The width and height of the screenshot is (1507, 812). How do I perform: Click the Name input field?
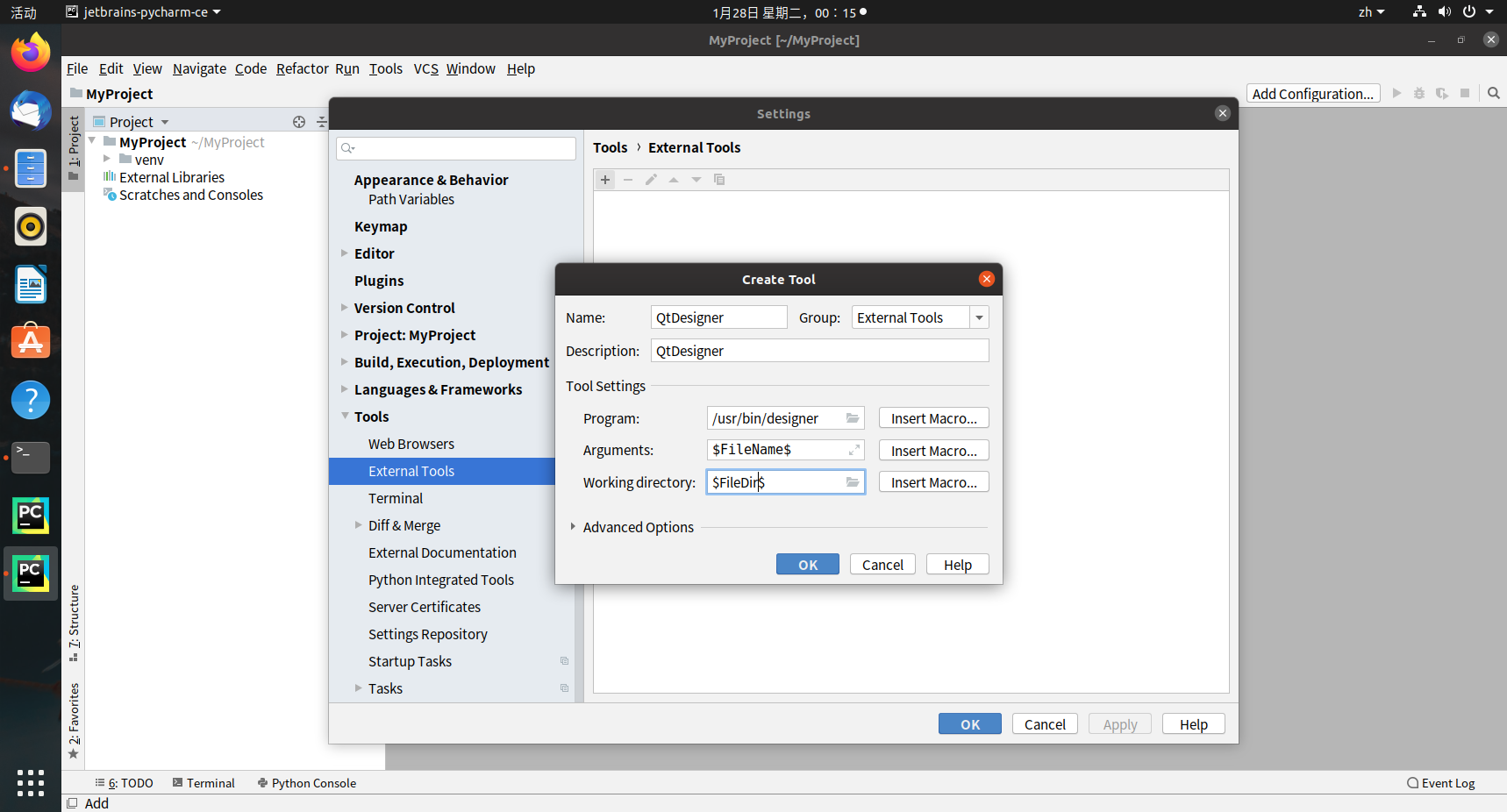[719, 317]
